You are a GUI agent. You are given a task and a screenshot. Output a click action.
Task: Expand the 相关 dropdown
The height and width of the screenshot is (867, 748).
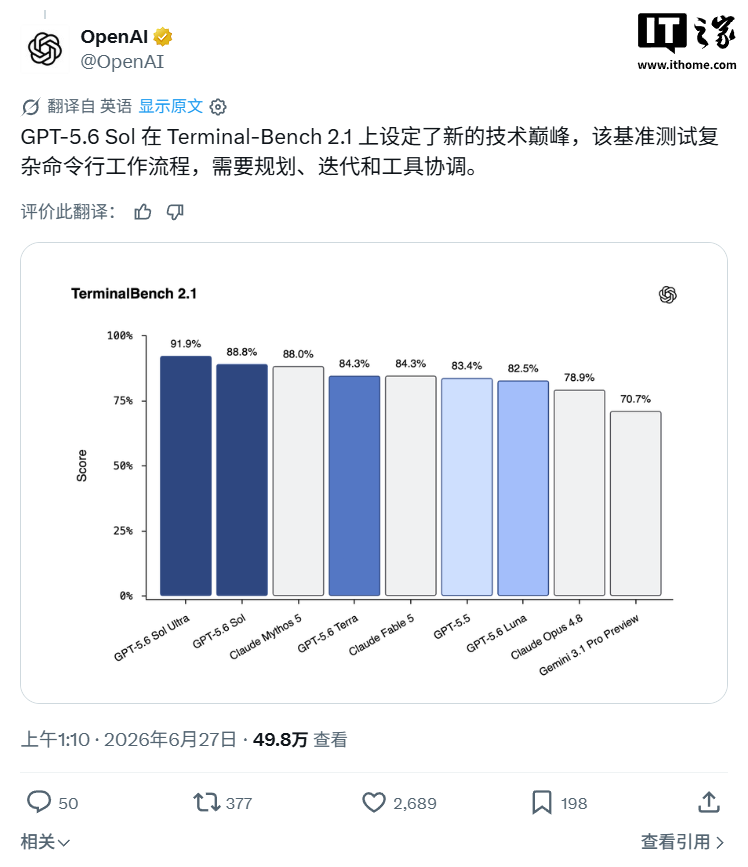pyautogui.click(x=45, y=842)
